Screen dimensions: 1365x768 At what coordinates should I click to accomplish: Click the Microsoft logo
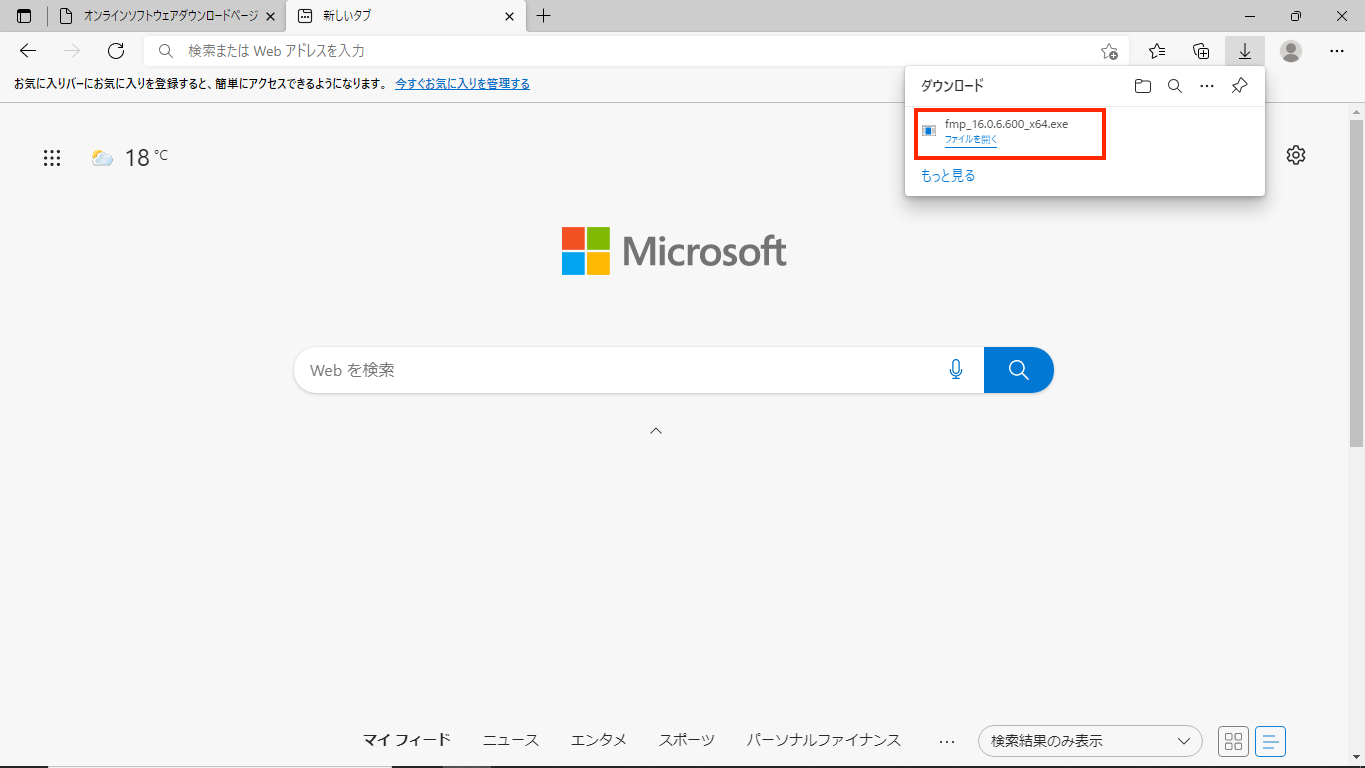point(674,251)
